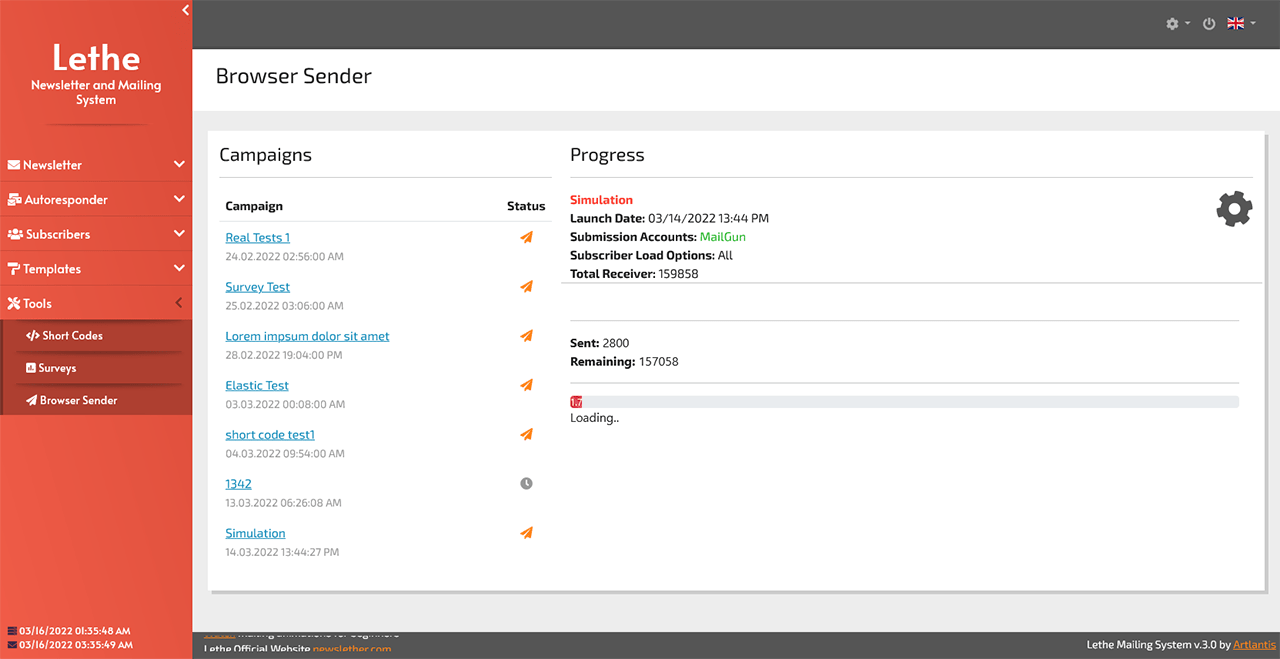Click send status icon for short code test1
The width and height of the screenshot is (1280, 659).
coord(526,434)
